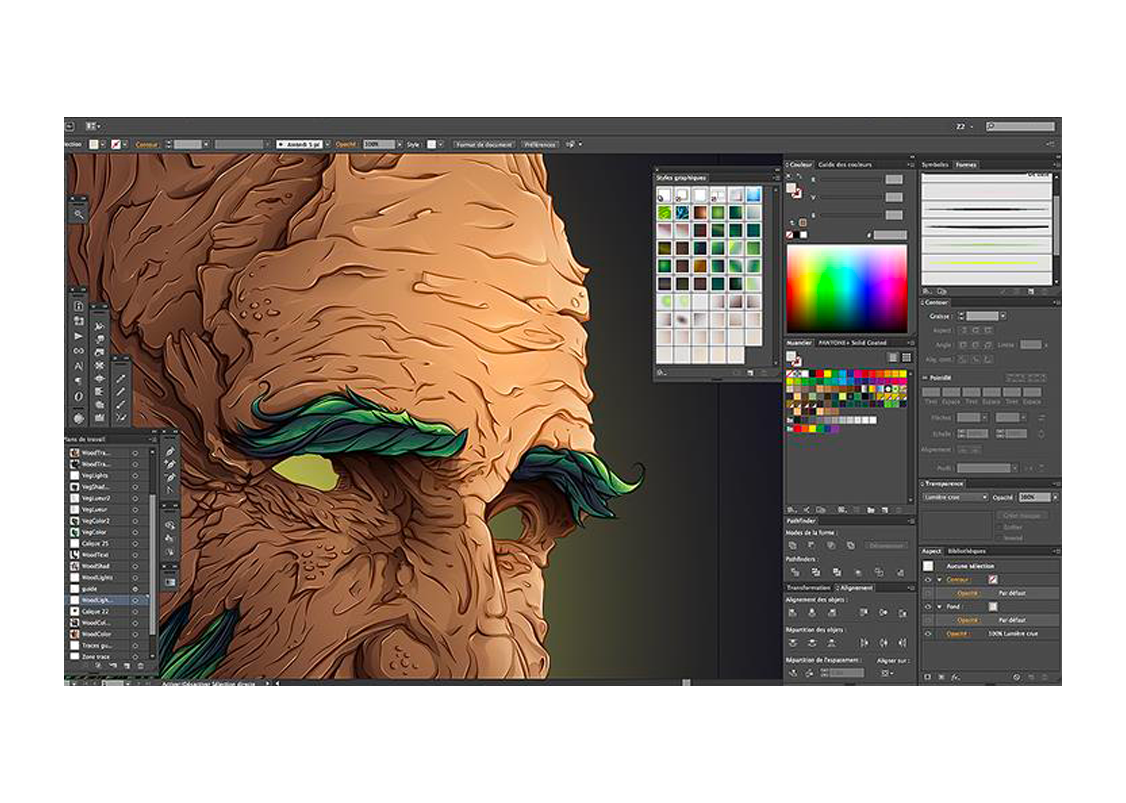Switch to PANTONE+ Solid Coated tab
Screen dimensions: 1126x803
(852, 343)
